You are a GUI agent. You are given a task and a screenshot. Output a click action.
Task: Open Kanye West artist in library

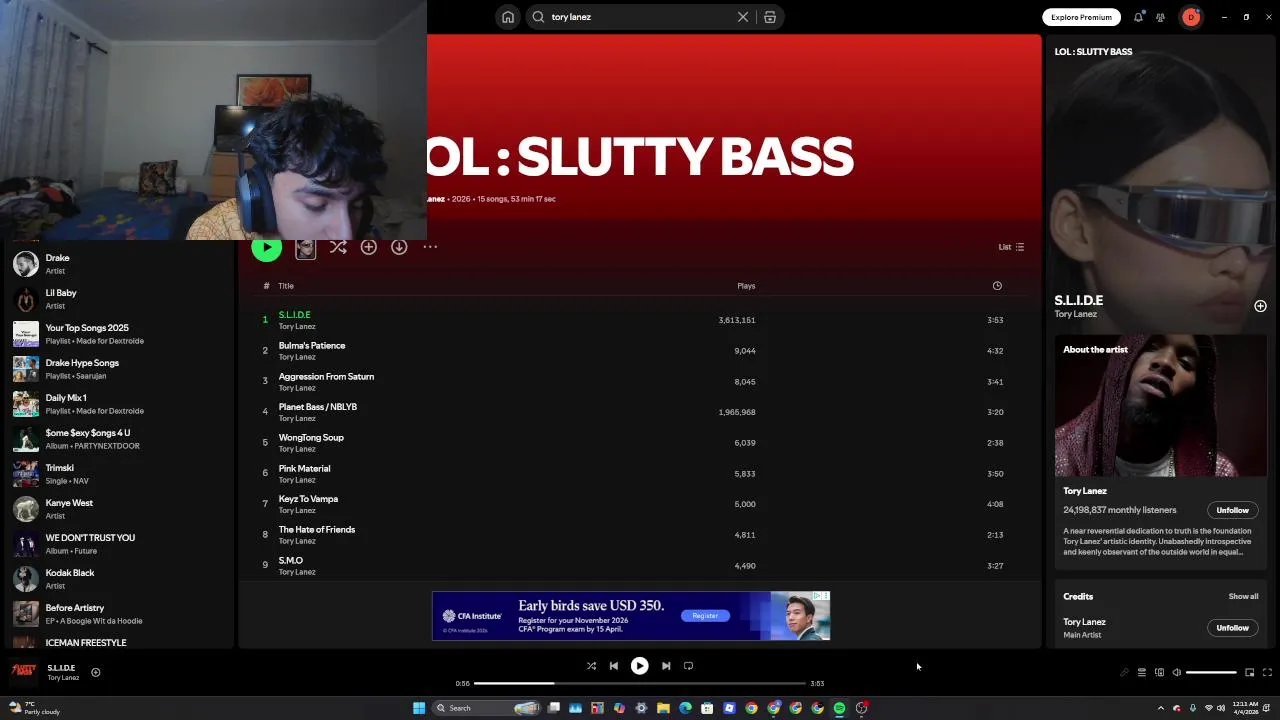[120, 509]
